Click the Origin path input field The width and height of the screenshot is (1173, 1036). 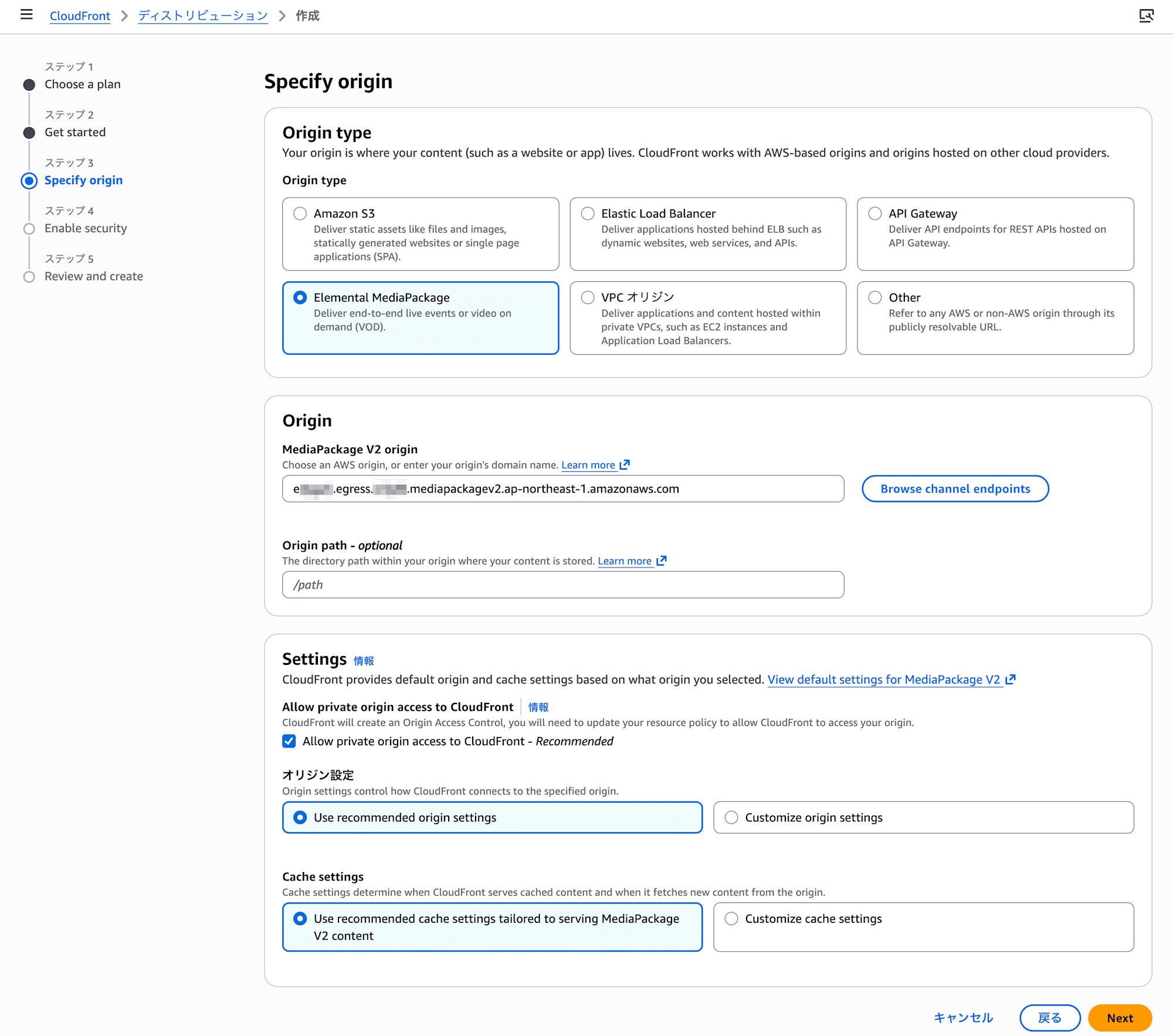click(x=563, y=585)
